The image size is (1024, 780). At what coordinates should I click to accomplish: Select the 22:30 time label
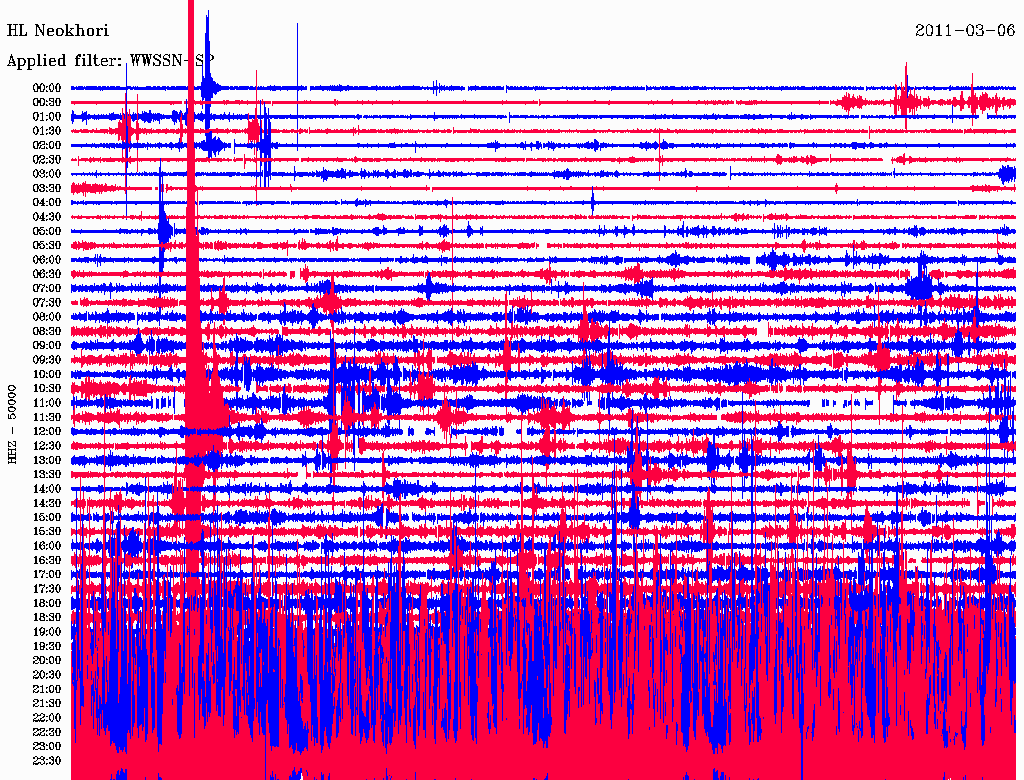click(47, 732)
